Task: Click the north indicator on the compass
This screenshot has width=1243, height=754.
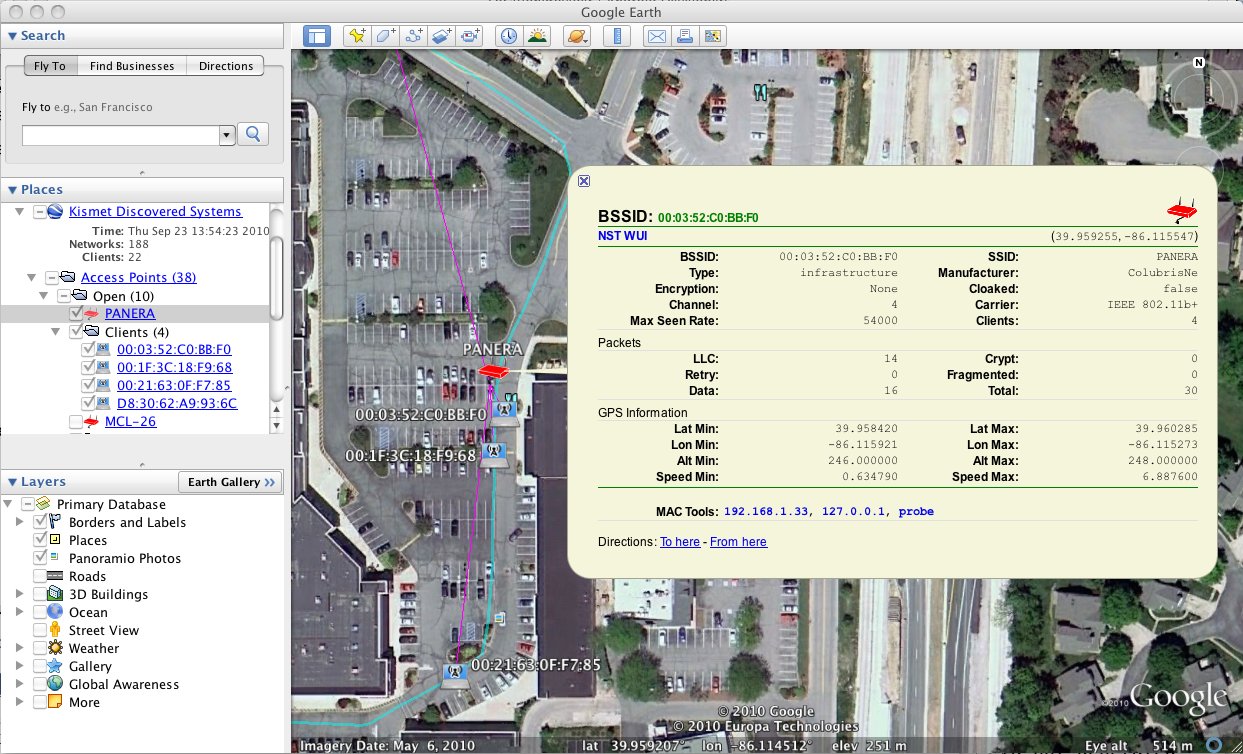Action: [1198, 62]
